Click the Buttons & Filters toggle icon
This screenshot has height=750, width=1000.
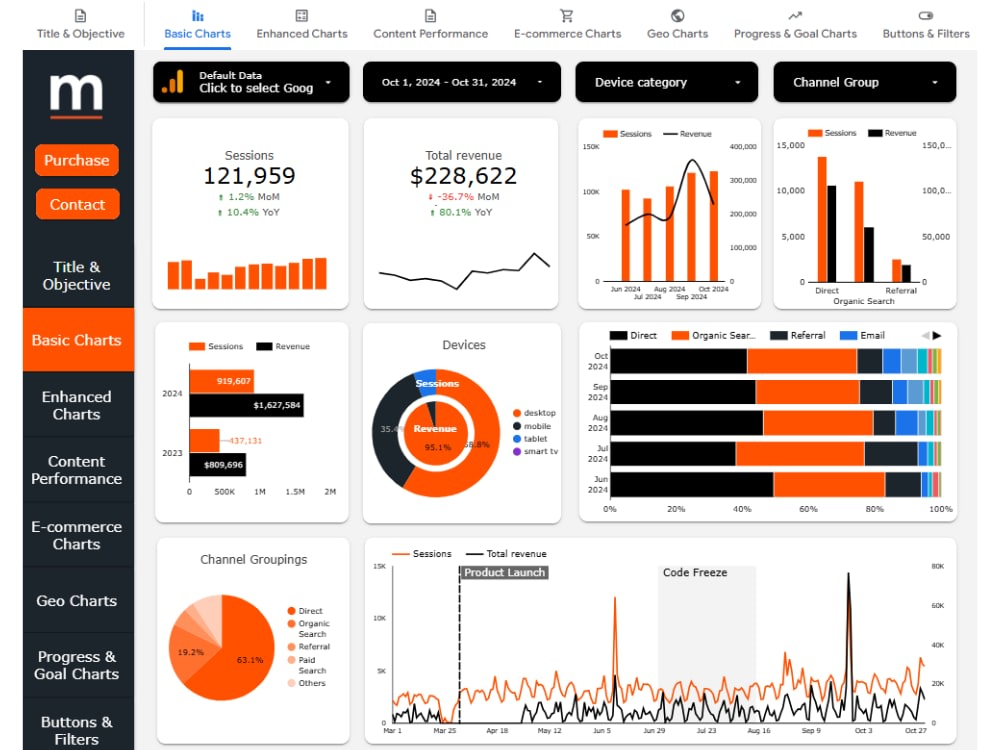pos(926,15)
